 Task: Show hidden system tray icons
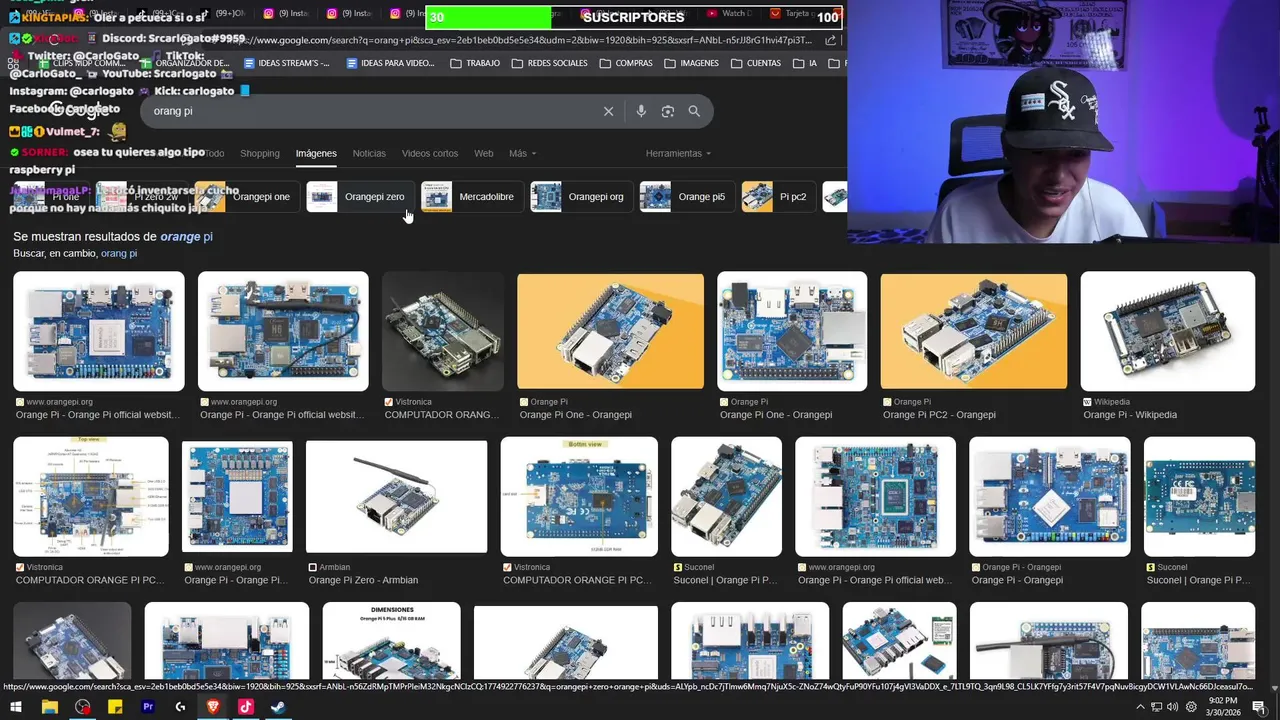(1140, 707)
